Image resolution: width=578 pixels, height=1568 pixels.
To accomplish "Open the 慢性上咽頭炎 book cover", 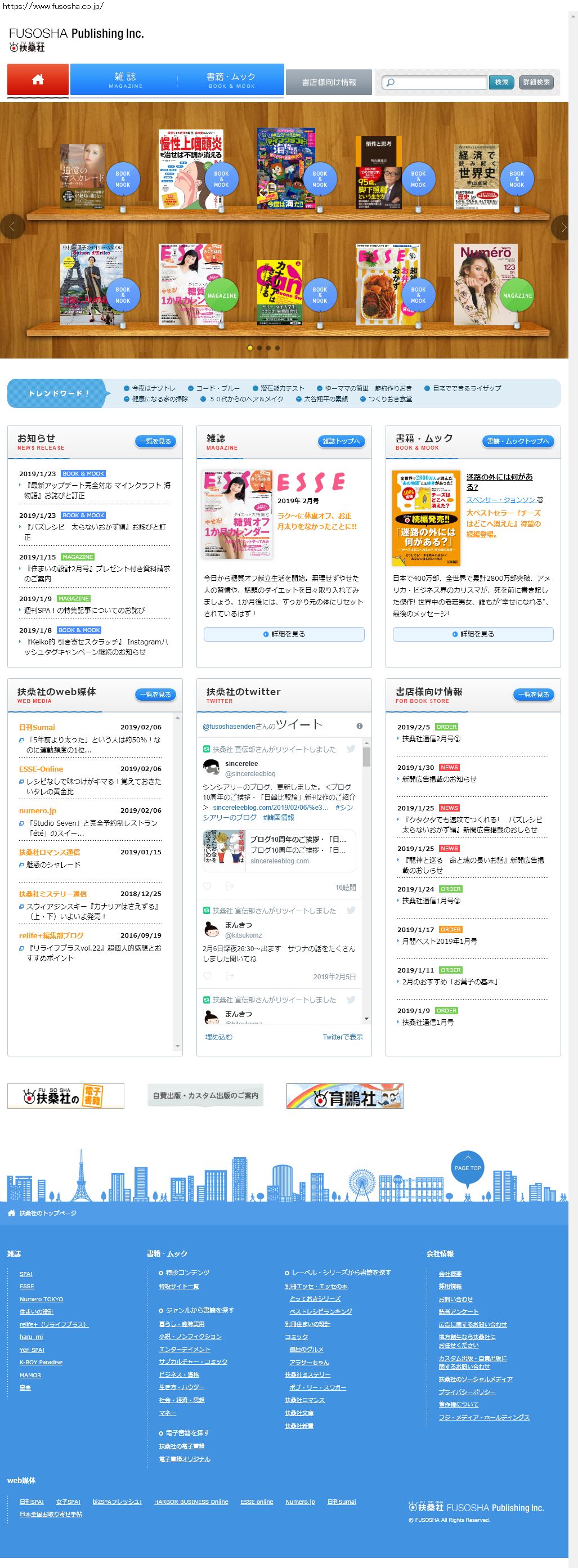I will coord(190,169).
